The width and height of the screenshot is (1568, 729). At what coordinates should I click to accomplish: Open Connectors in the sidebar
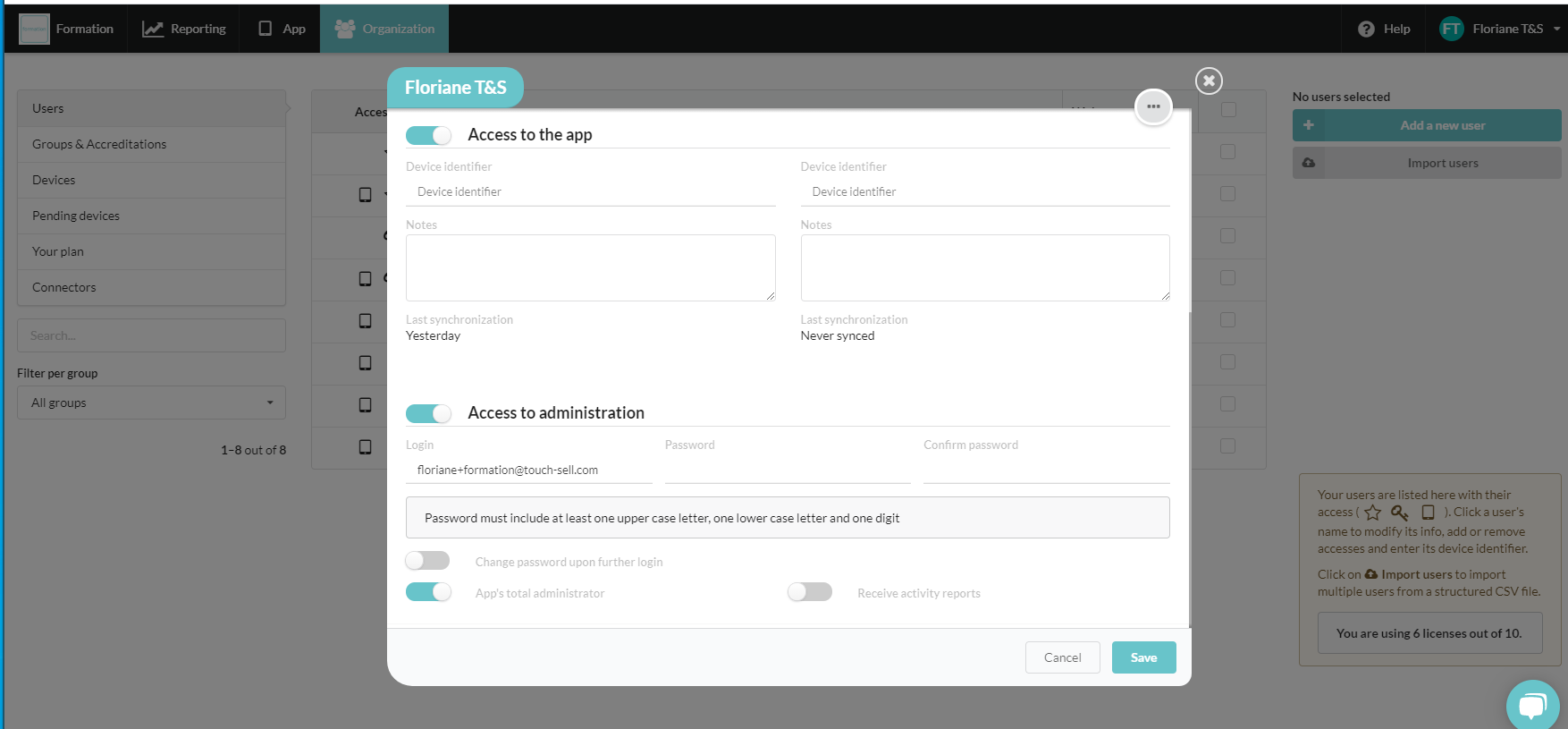click(152, 287)
